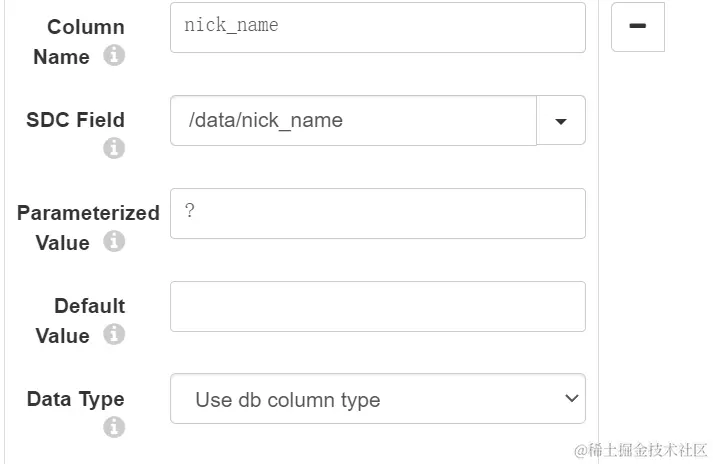Show the Default Value info tooltip icon
The width and height of the screenshot is (713, 464).
pos(114,334)
